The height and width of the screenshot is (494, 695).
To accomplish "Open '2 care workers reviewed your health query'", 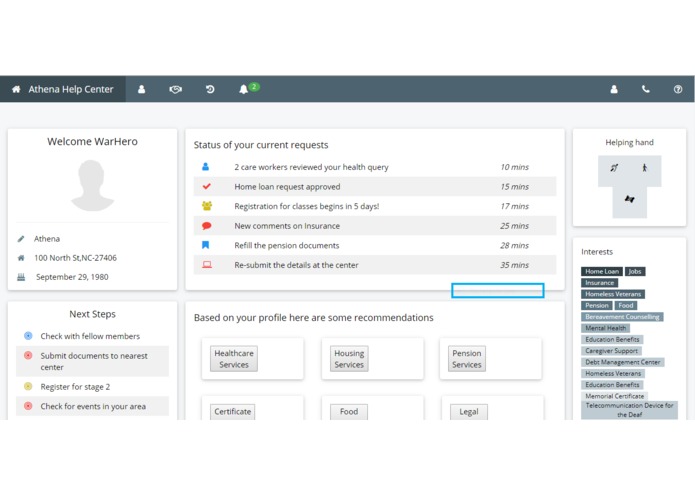I will click(311, 167).
